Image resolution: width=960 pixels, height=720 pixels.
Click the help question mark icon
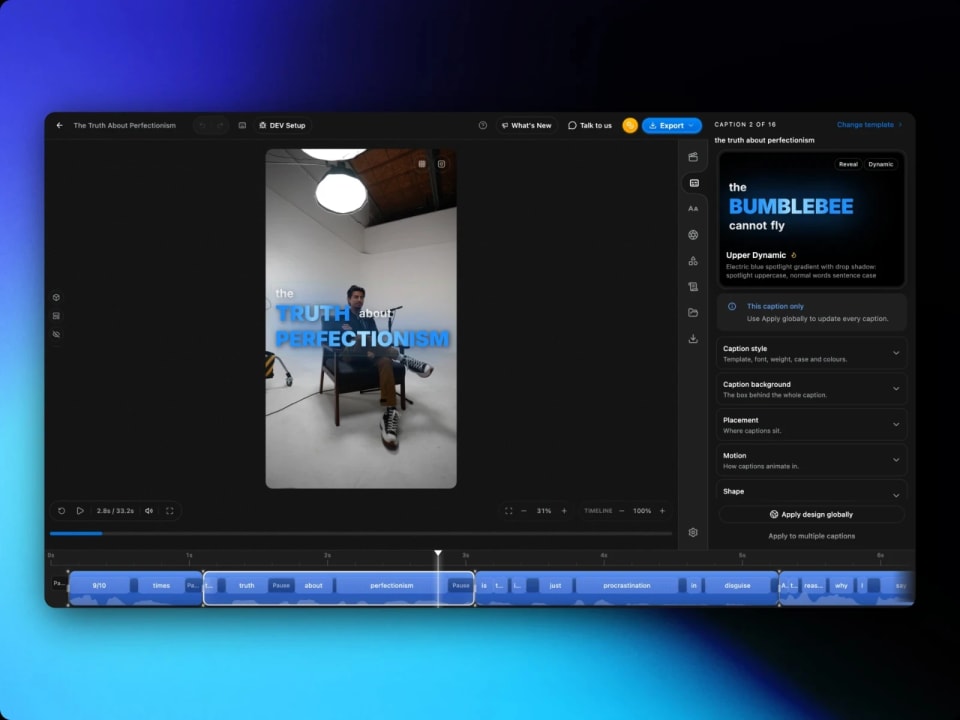[x=482, y=126]
